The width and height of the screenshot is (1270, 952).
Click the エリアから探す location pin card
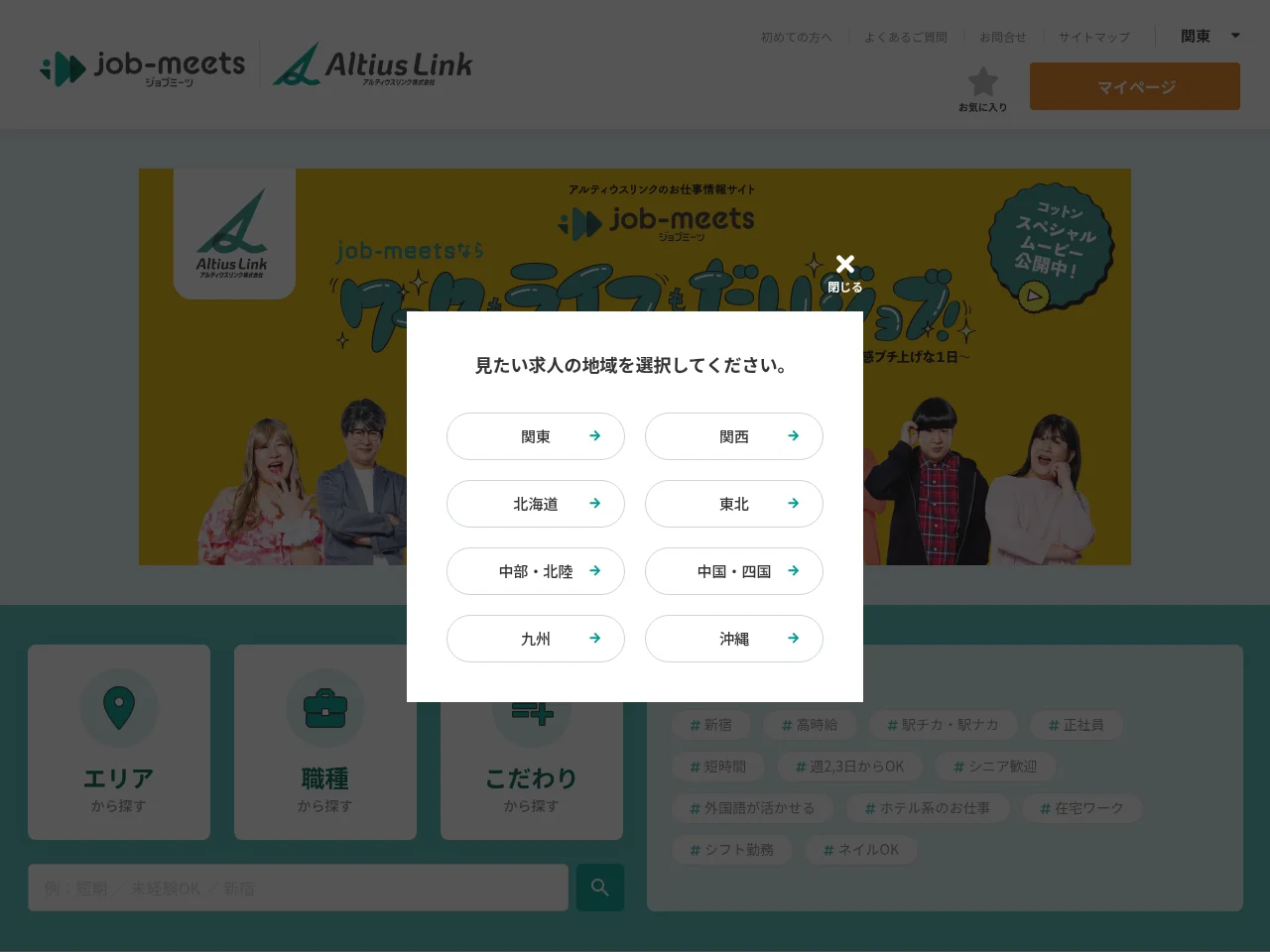pyautogui.click(x=119, y=742)
